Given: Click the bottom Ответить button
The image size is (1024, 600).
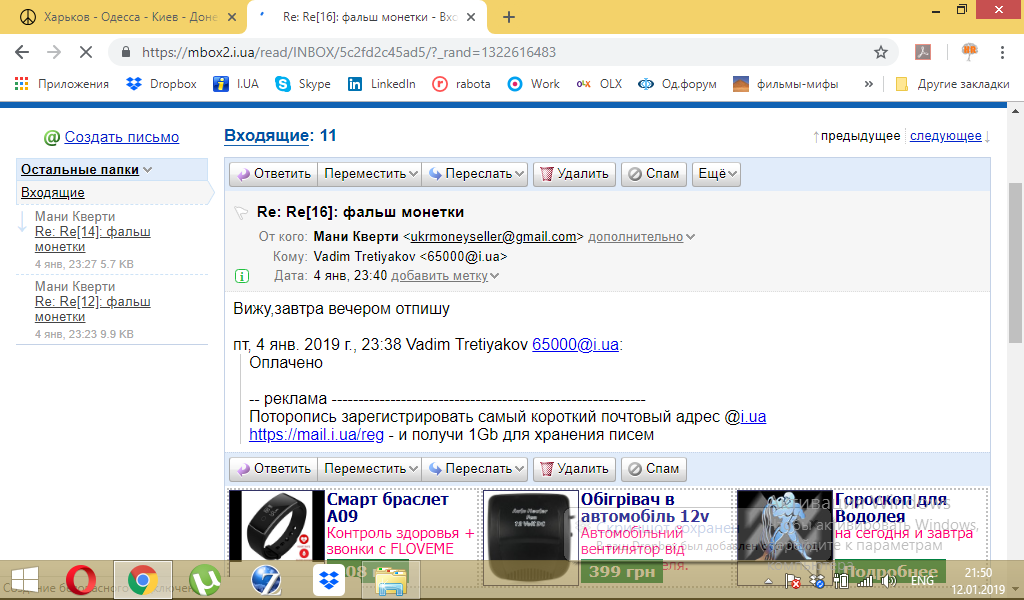Looking at the screenshot, I should [274, 469].
